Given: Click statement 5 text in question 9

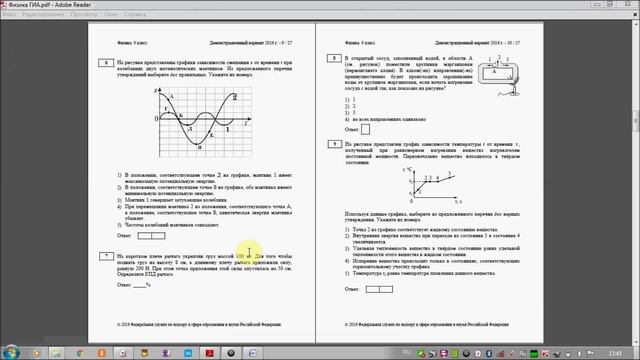Looking at the screenshot, I should [424, 273].
